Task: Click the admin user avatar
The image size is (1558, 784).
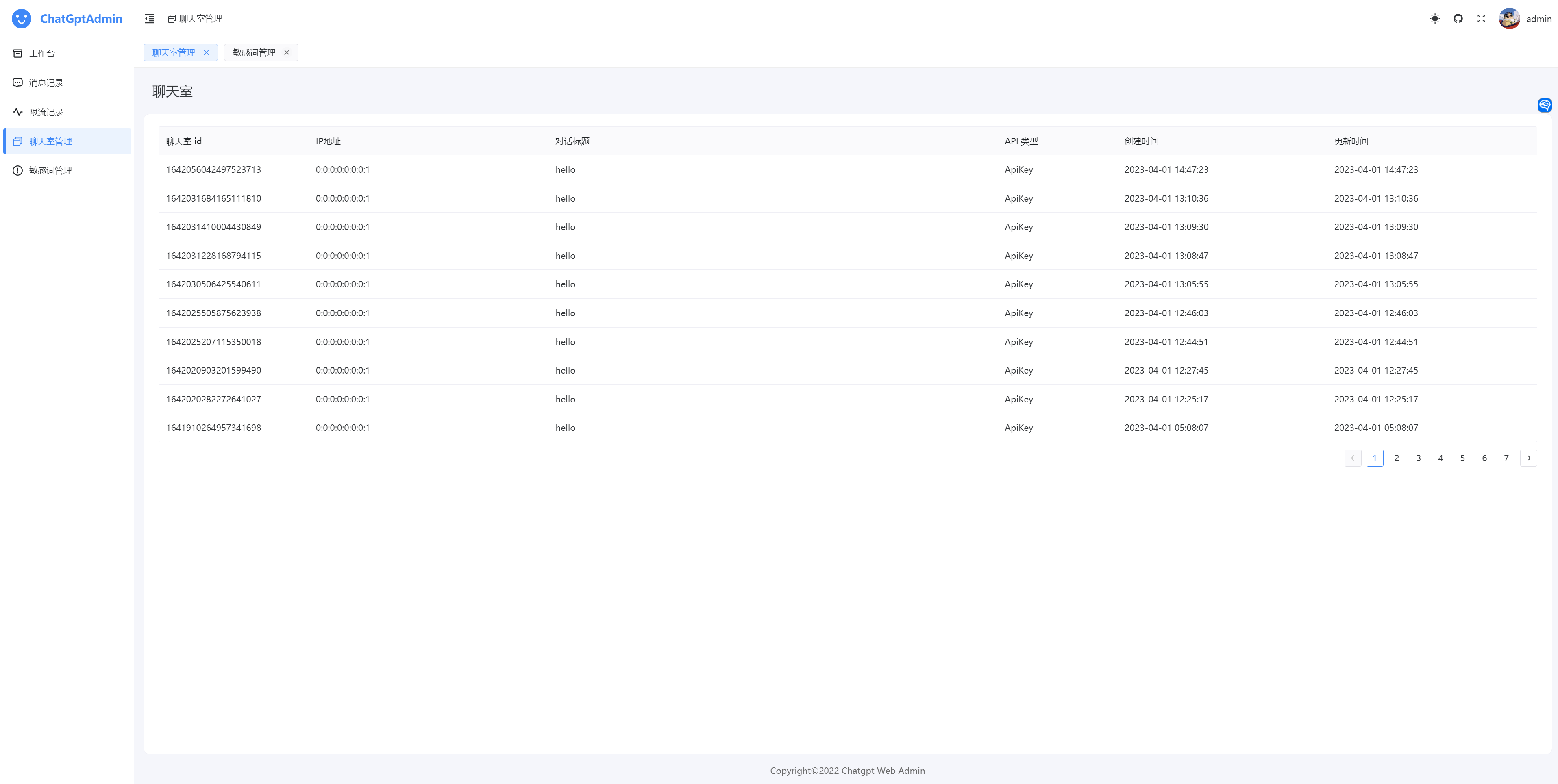Action: click(x=1509, y=19)
